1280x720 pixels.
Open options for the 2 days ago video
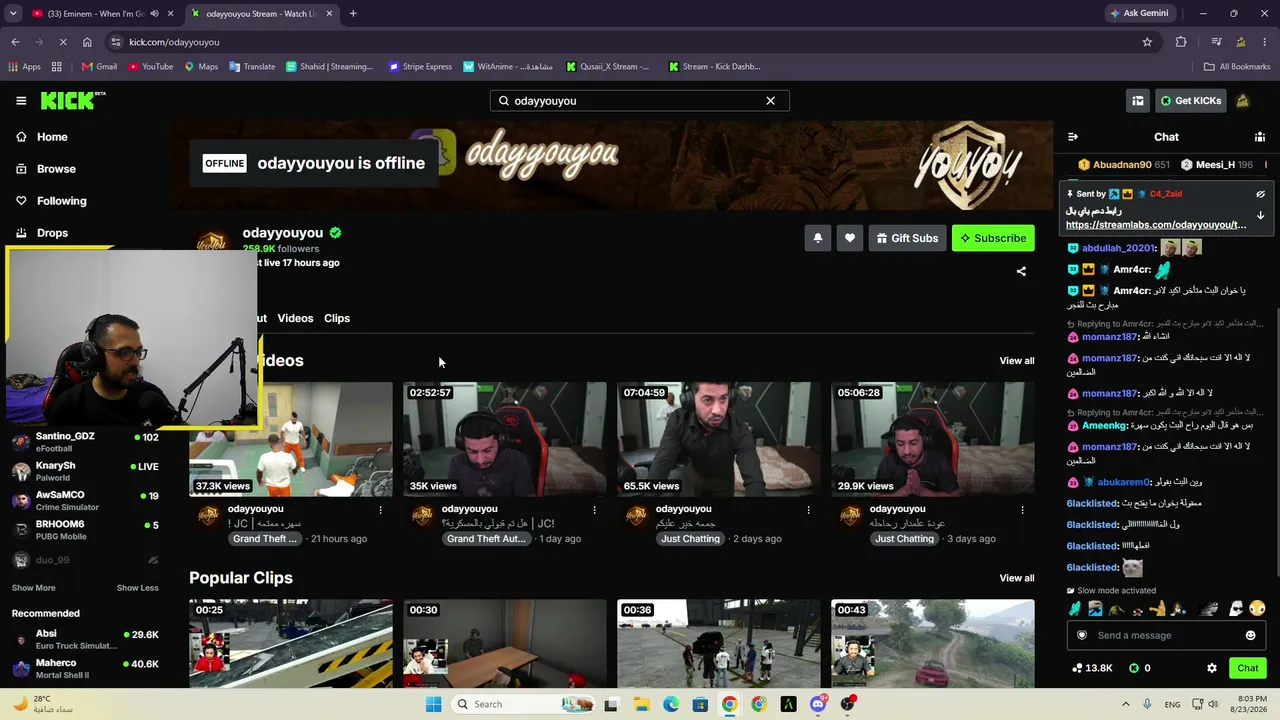pyautogui.click(x=808, y=510)
